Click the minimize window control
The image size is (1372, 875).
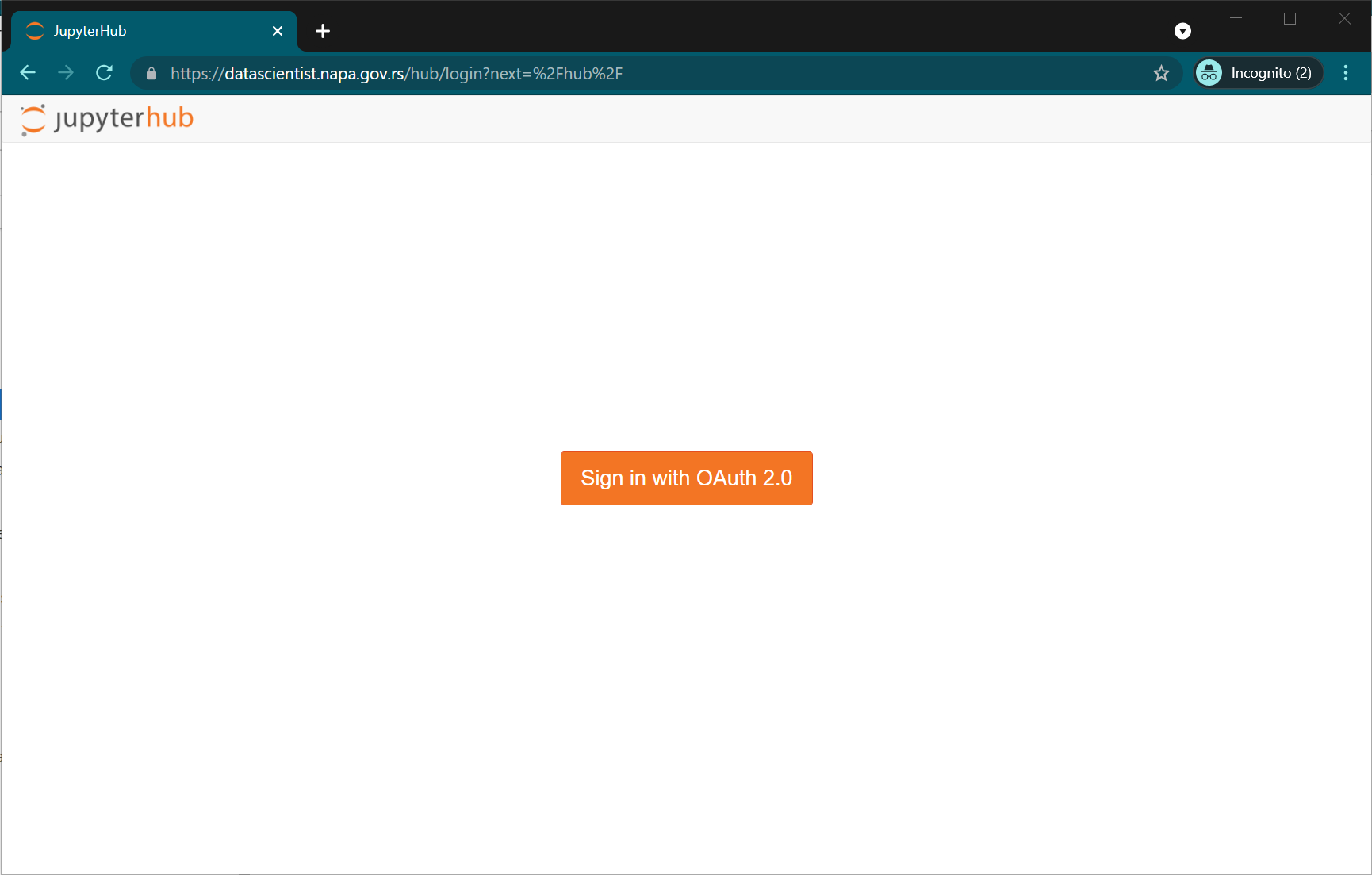1236,18
